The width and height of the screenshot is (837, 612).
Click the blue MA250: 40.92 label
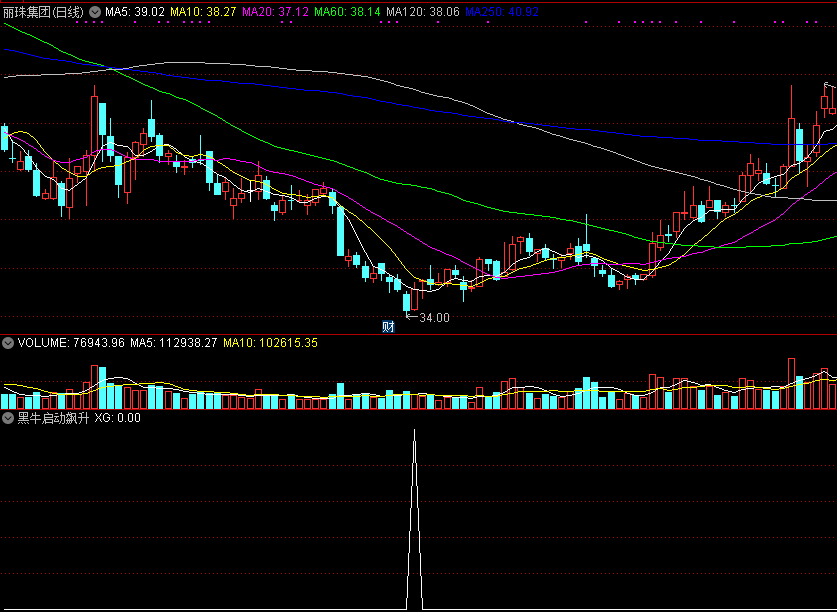click(502, 12)
